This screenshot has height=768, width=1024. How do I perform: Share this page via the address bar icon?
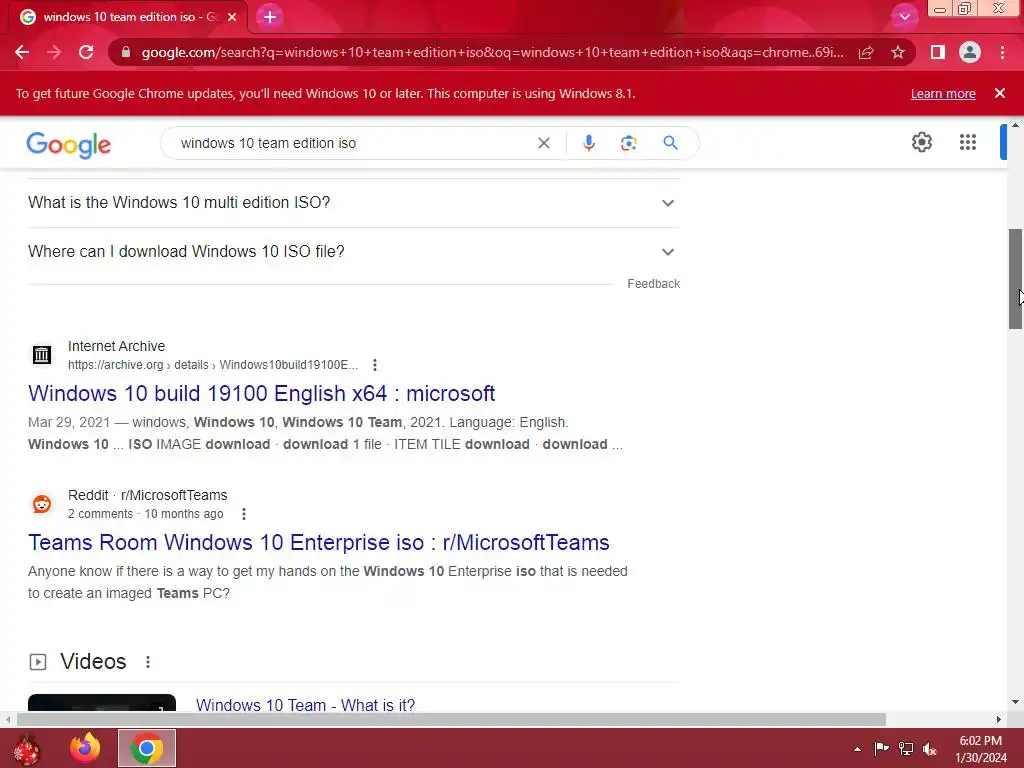pos(866,52)
